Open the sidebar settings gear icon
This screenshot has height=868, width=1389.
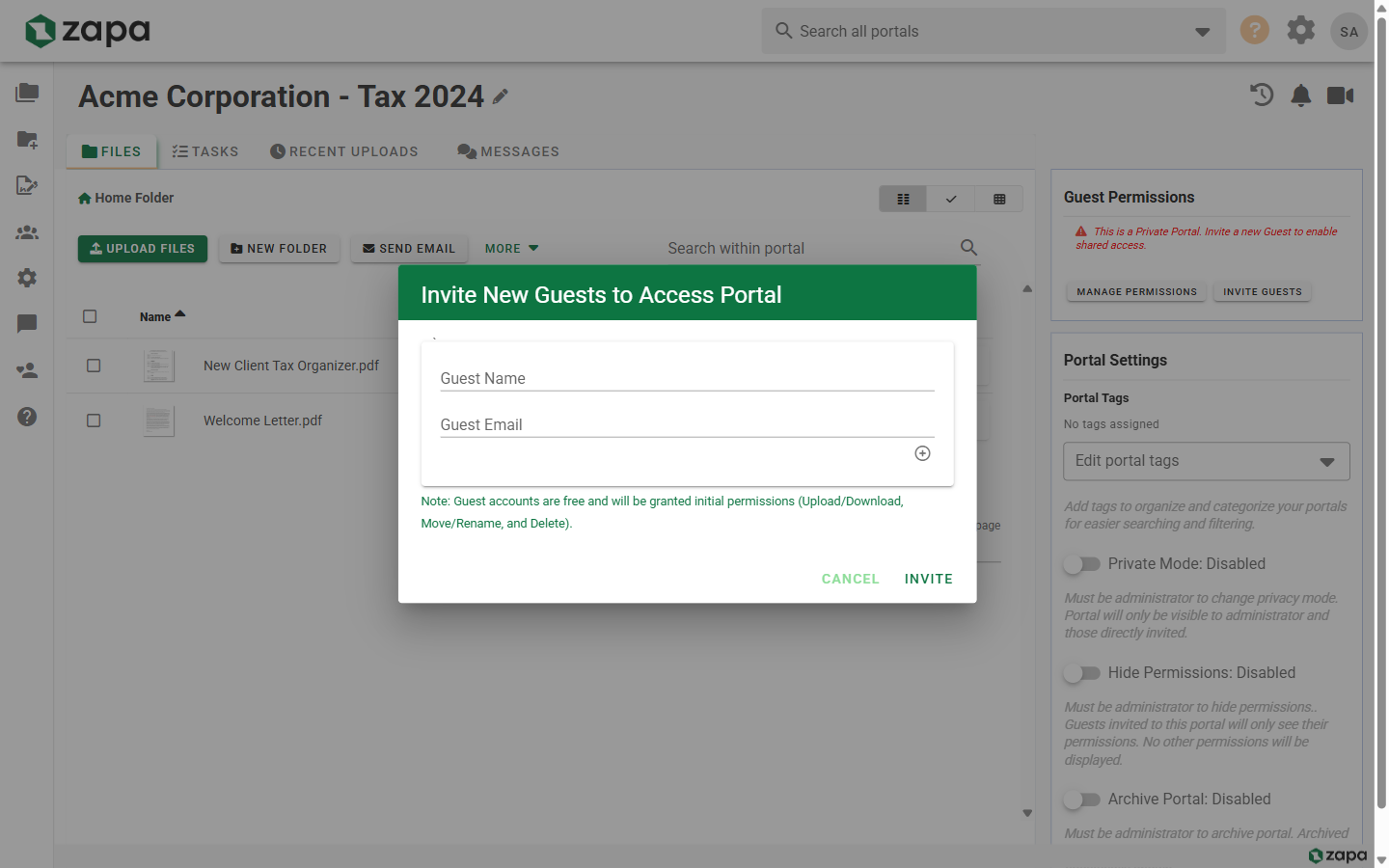tap(27, 278)
